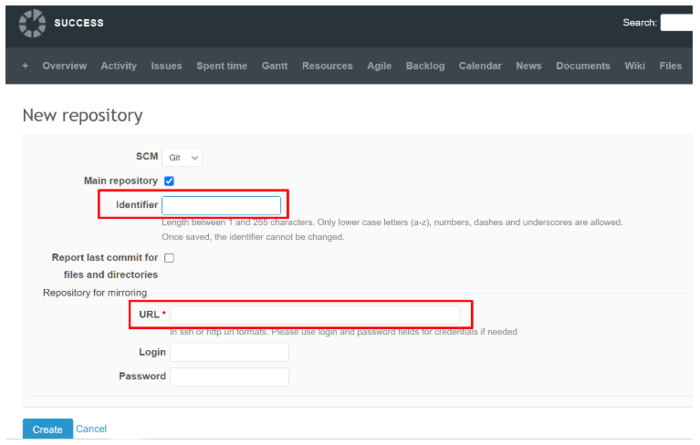This screenshot has width=700, height=445.
Task: Enable Report last commit checkbox
Action: coord(169,258)
